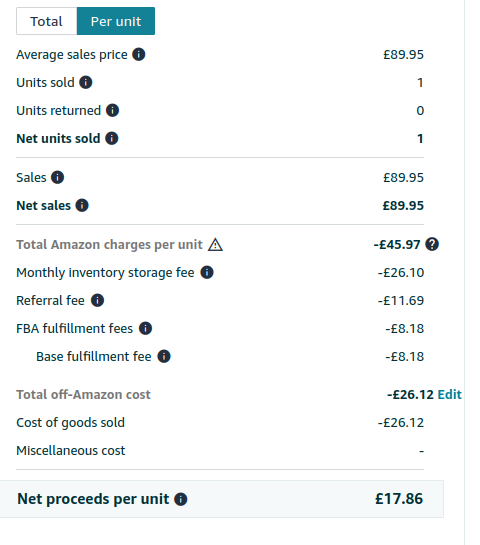Open info for FBA fulfillment fees
480x545 pixels.
145,328
